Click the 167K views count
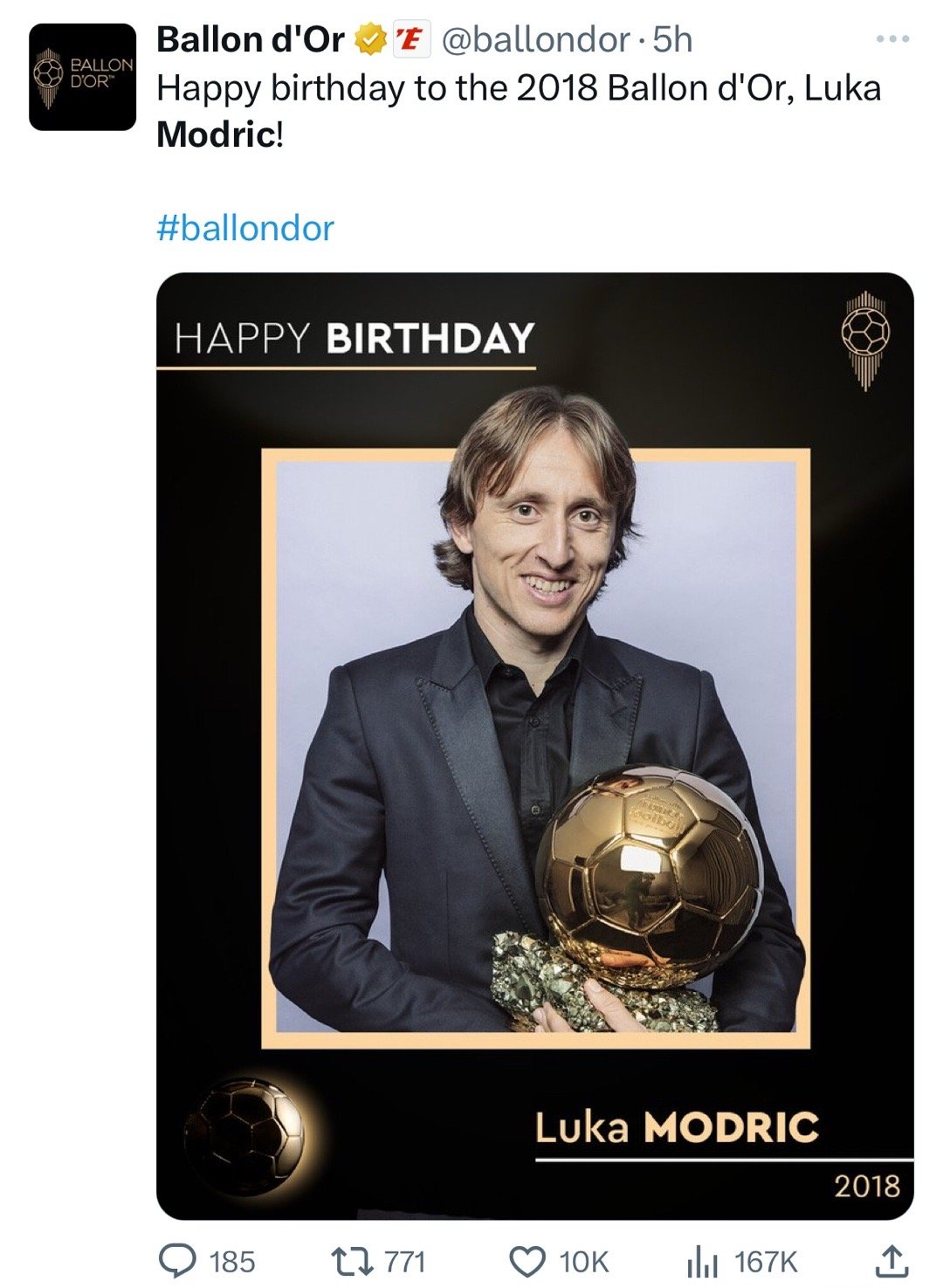Image resolution: width=943 pixels, height=1288 pixels. (766, 1262)
